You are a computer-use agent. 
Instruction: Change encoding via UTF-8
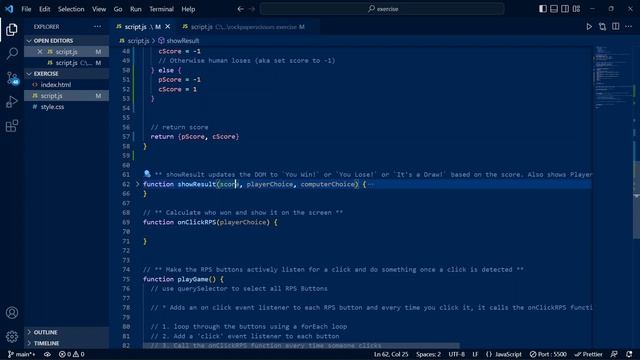coord(456,354)
